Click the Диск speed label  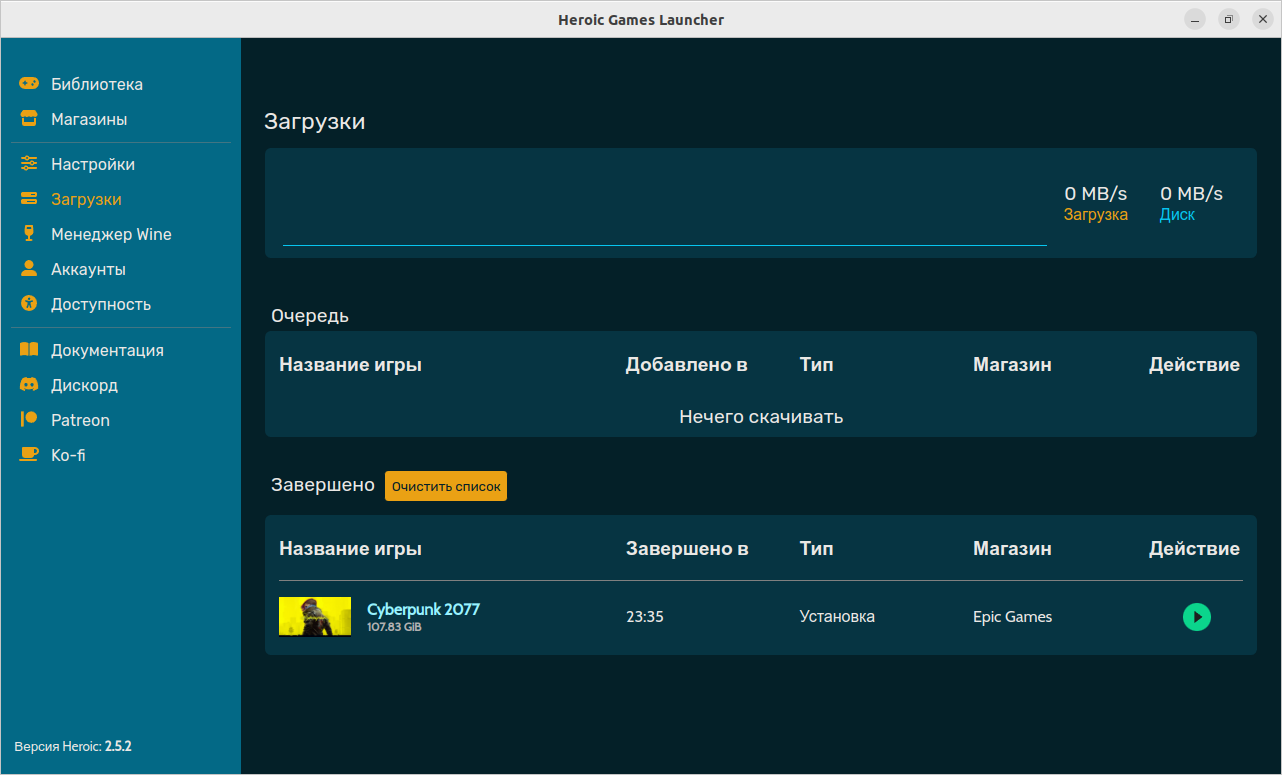[1177, 215]
